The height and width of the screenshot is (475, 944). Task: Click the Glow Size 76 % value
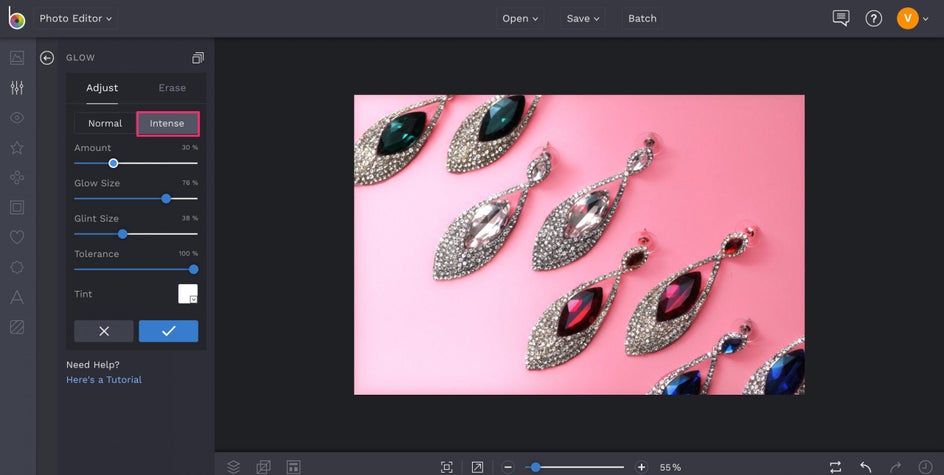(190, 183)
